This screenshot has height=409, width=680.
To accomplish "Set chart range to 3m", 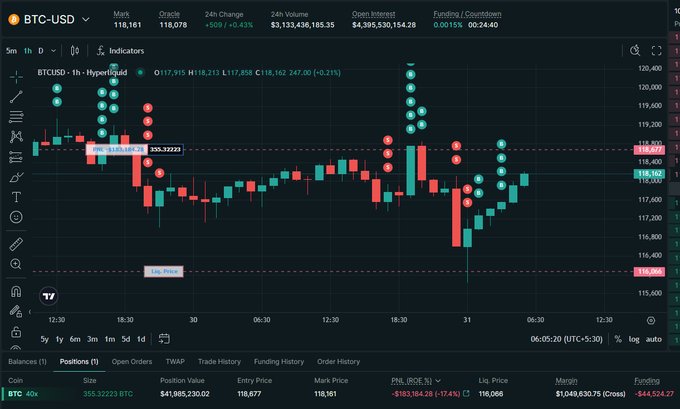I will [x=92, y=339].
